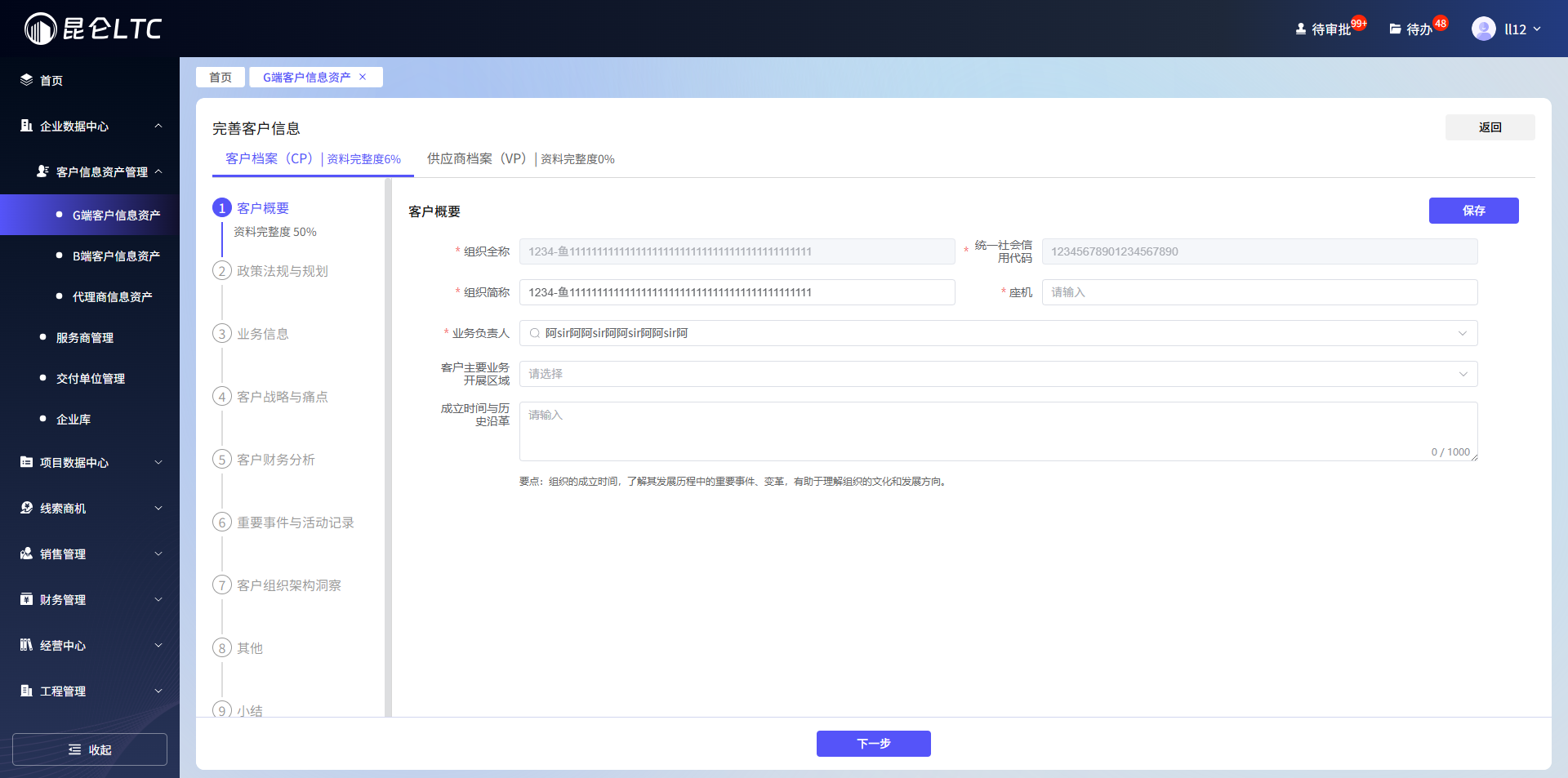Open the 项目数据中心 module

click(75, 462)
